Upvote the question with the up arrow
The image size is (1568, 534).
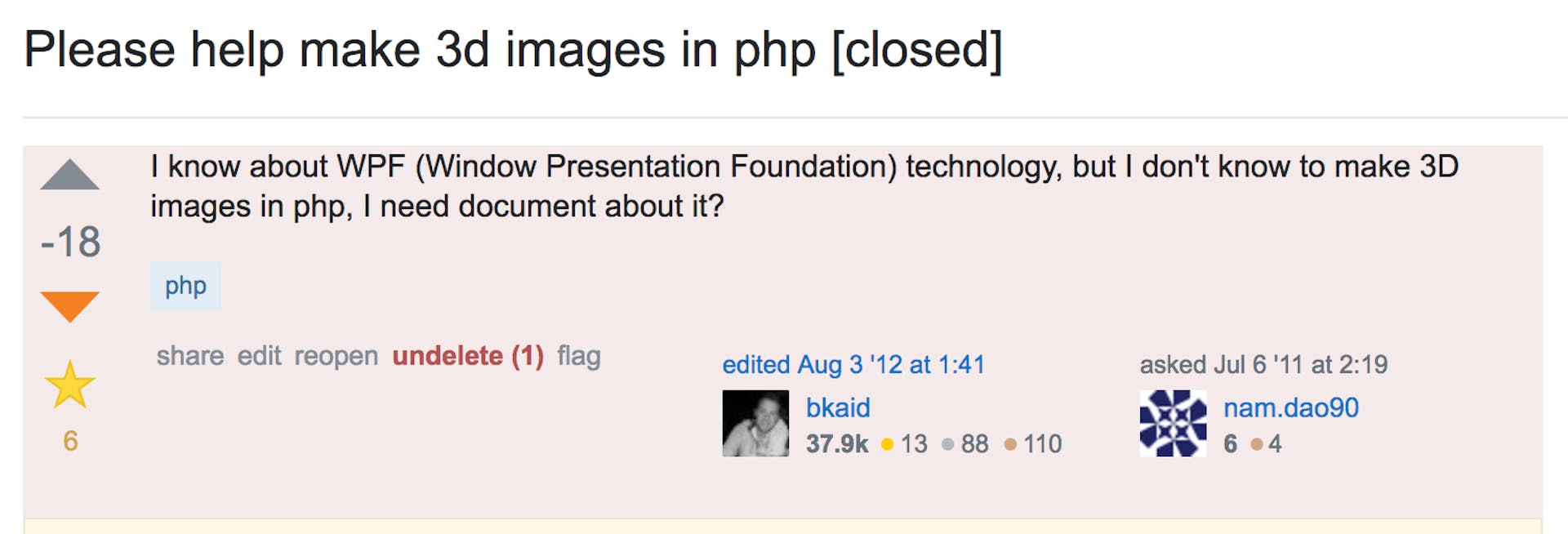[69, 175]
